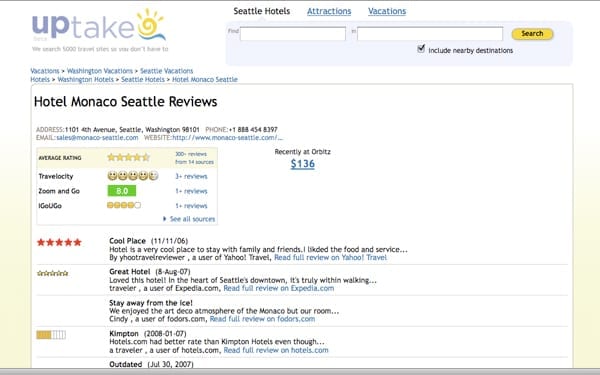This screenshot has height=375, width=600.
Task: Click the IGoUGo circle rating icons
Action: pos(124,205)
